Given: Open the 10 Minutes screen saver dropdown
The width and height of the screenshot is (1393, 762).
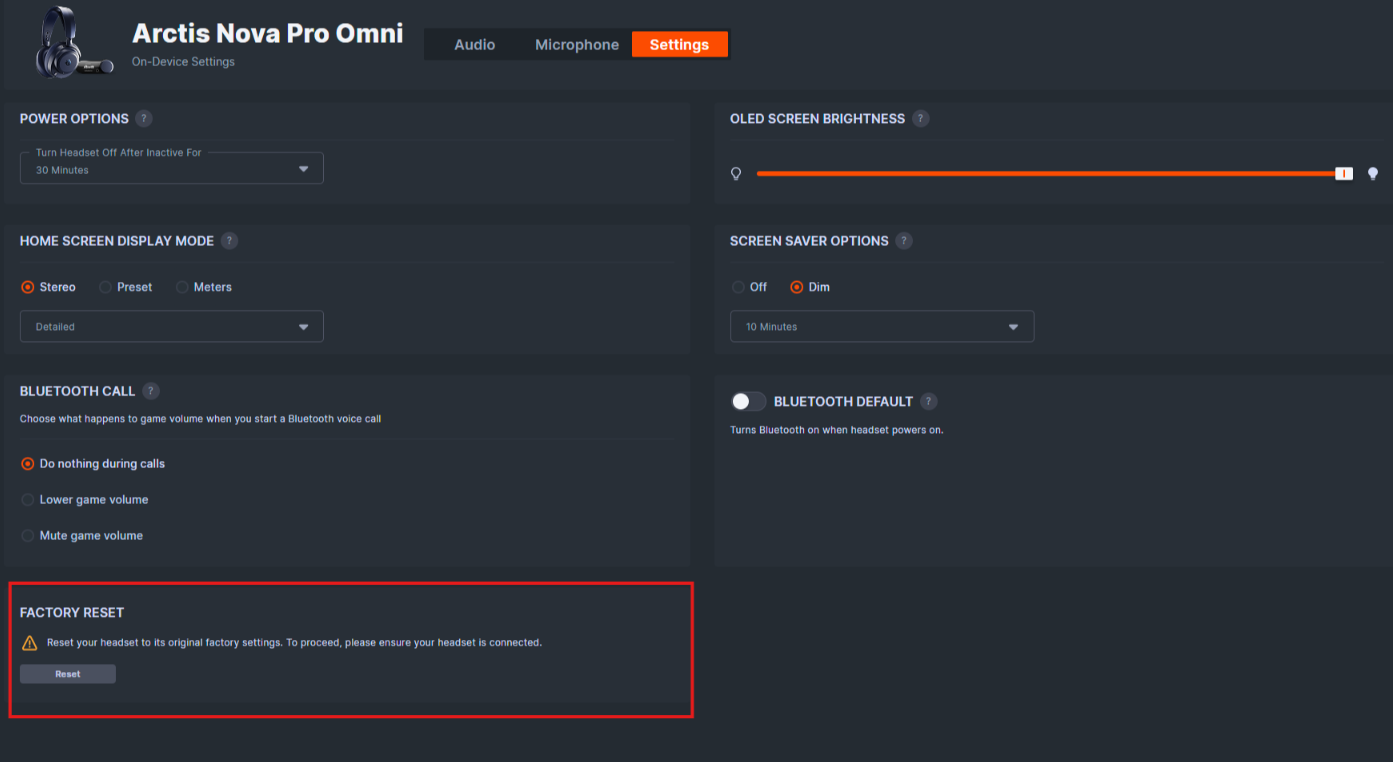Looking at the screenshot, I should 882,327.
